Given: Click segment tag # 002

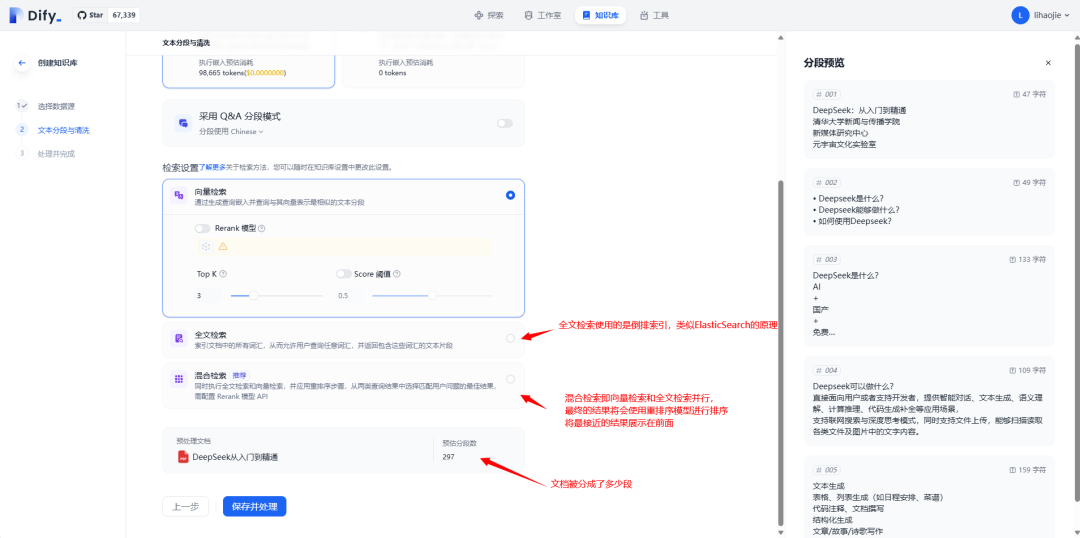Looking at the screenshot, I should (827, 183).
